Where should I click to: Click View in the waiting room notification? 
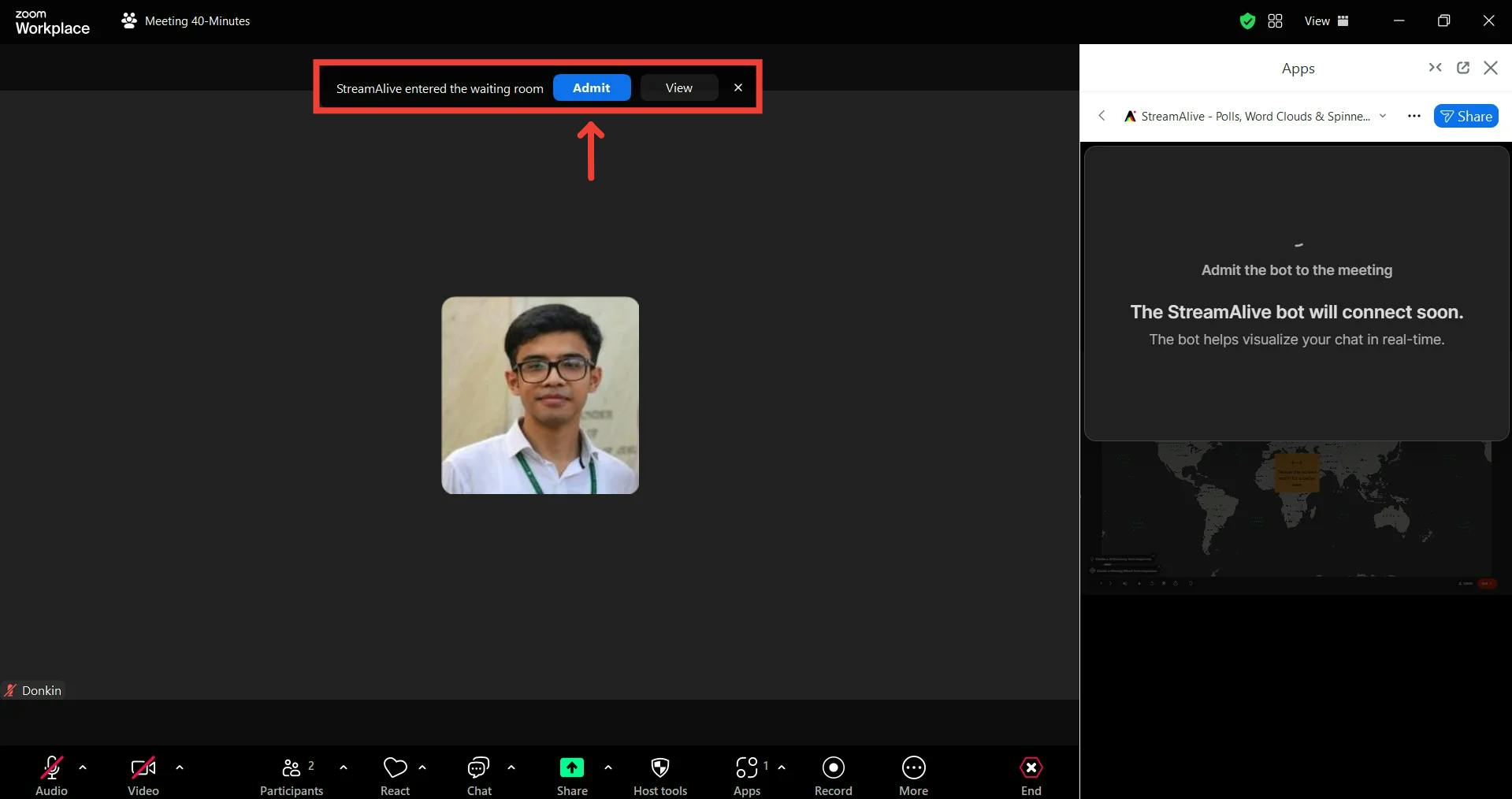678,87
